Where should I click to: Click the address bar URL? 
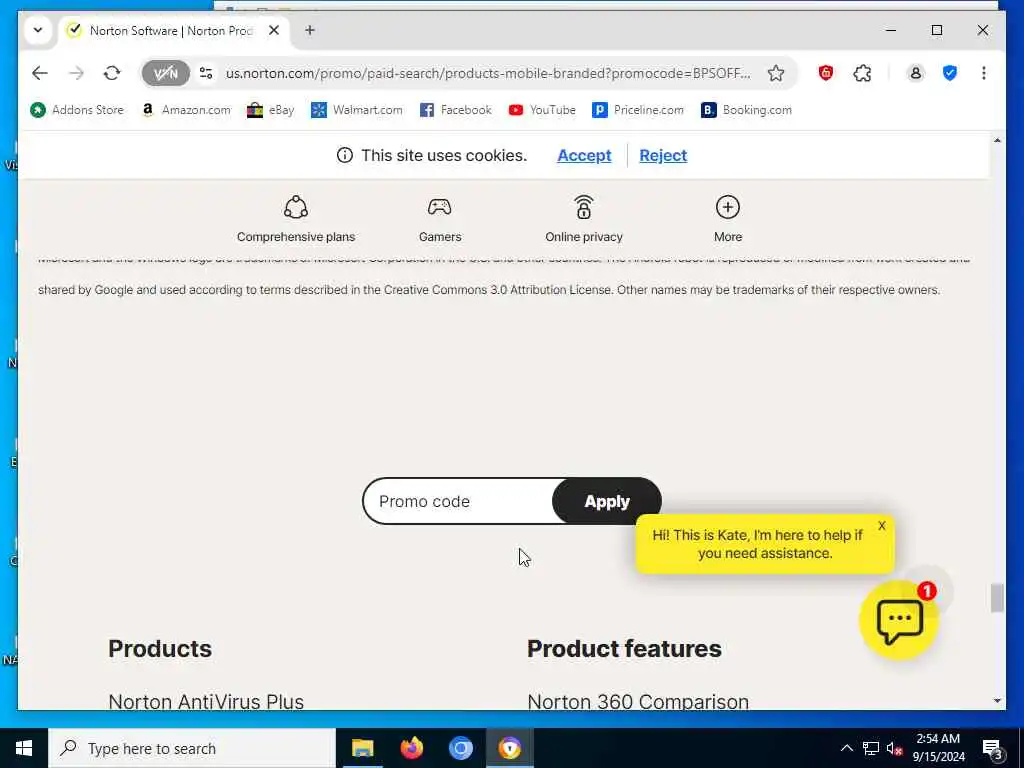click(488, 73)
